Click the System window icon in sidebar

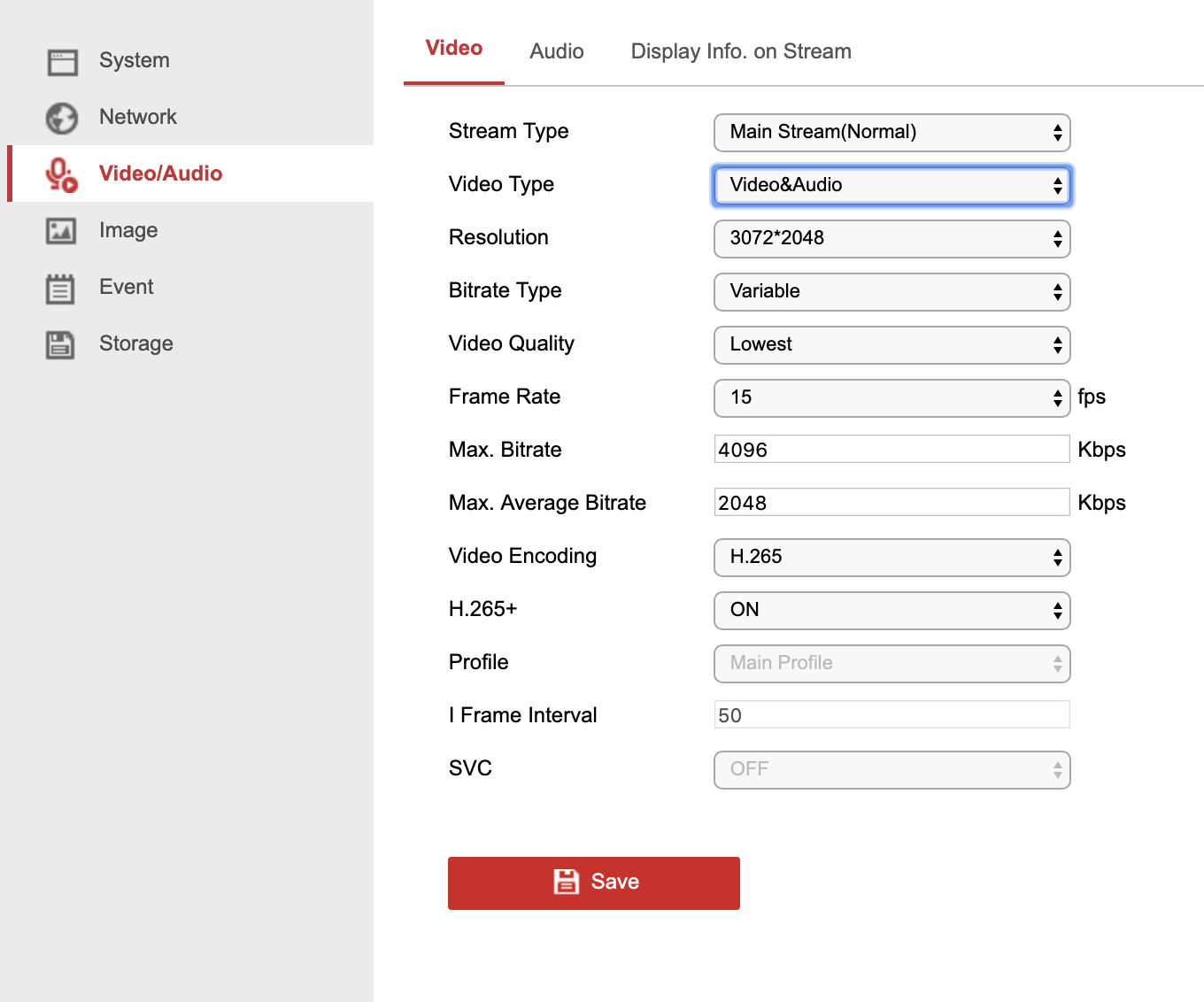pos(62,62)
